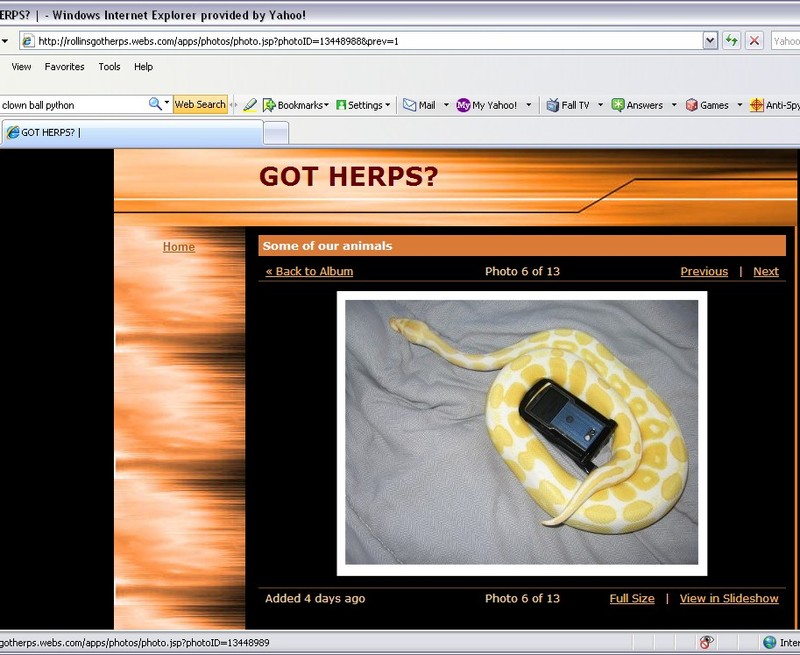Click the Fall TV television icon
800x655 pixels.
point(553,105)
